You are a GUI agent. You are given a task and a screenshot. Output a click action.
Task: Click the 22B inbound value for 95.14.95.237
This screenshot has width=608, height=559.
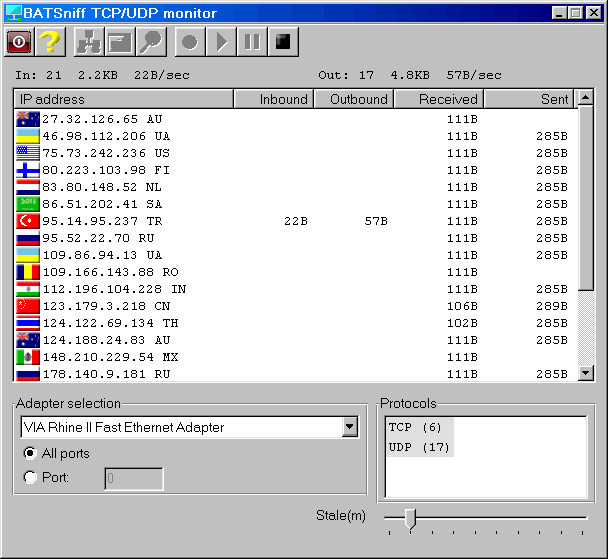296,221
